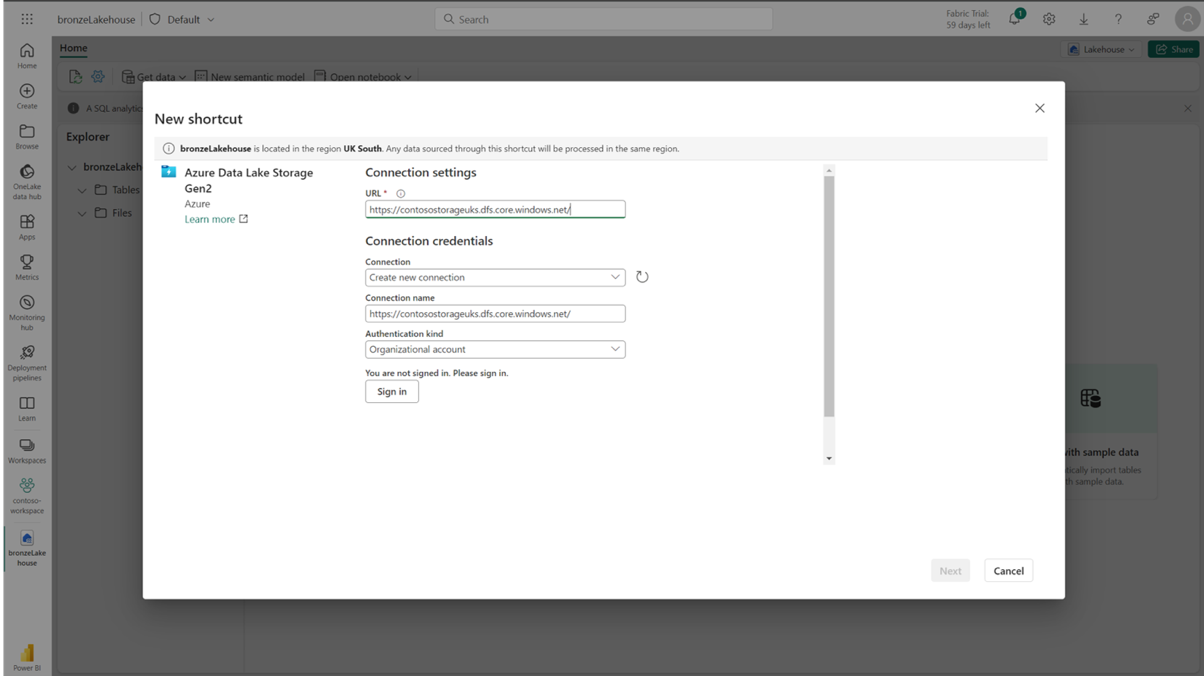Screen dimensions: 1204x676
Task: Select the Home tab
Action: coord(73,48)
